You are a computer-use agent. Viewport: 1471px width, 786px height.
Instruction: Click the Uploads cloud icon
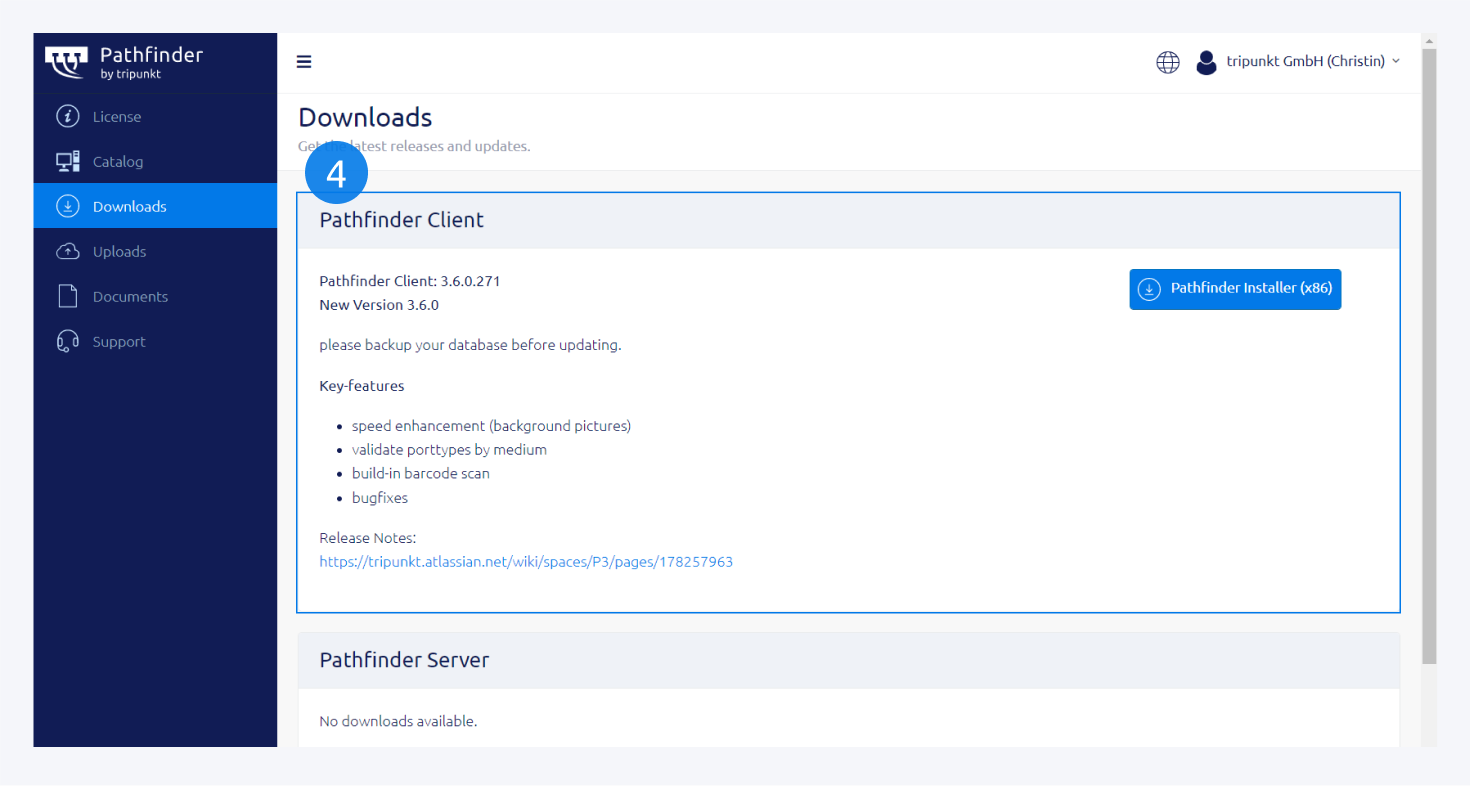[67, 252]
